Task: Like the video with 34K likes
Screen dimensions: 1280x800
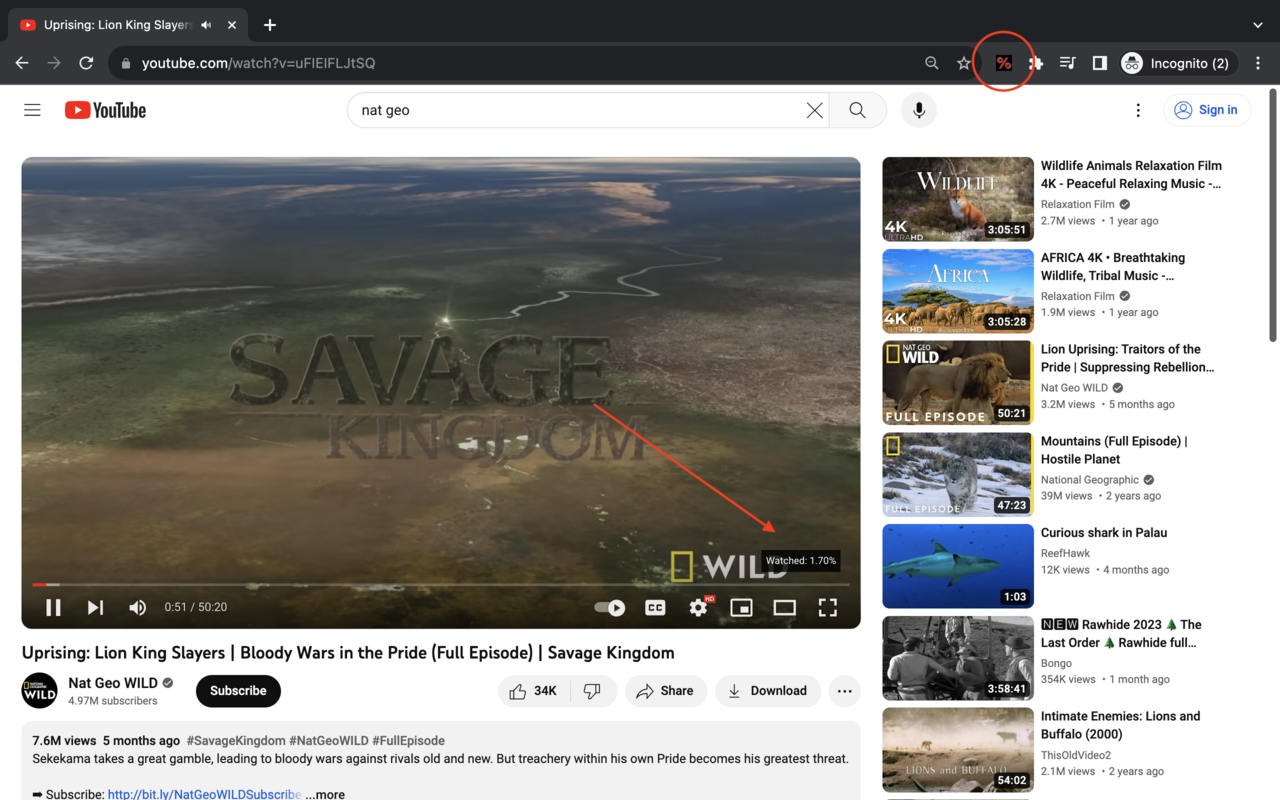Action: 534,691
